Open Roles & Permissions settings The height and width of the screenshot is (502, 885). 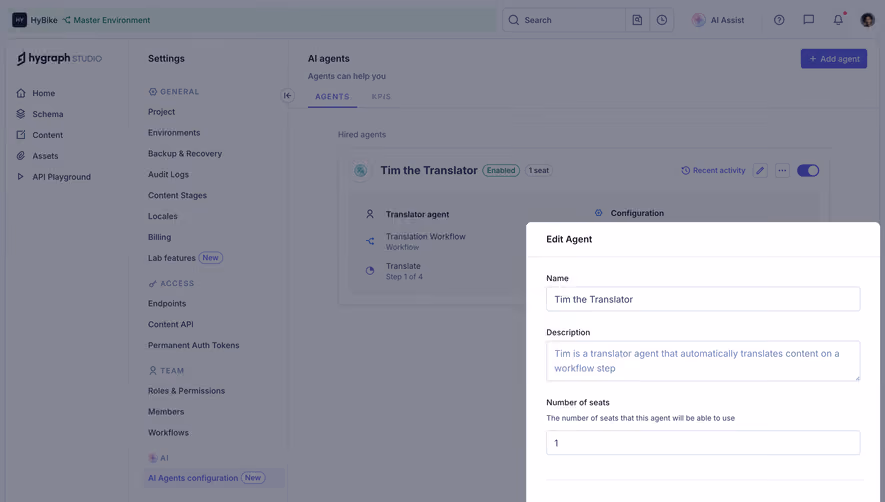coord(186,391)
